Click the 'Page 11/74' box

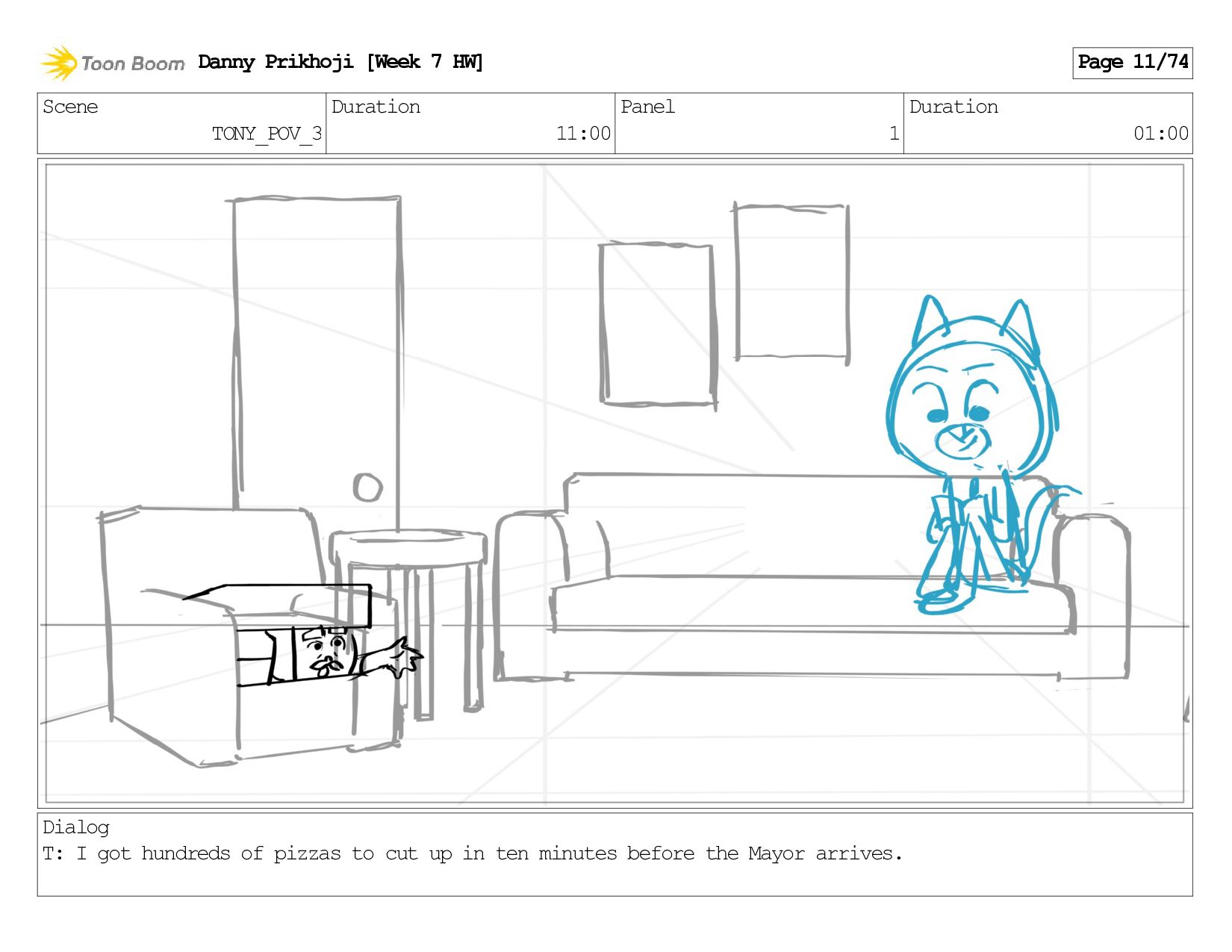pos(1132,63)
